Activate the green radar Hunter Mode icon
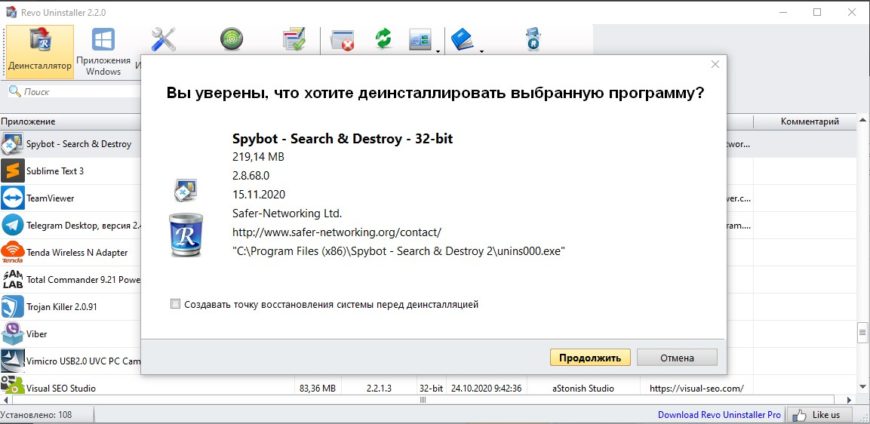Viewport: 870px width, 424px height. [232, 40]
